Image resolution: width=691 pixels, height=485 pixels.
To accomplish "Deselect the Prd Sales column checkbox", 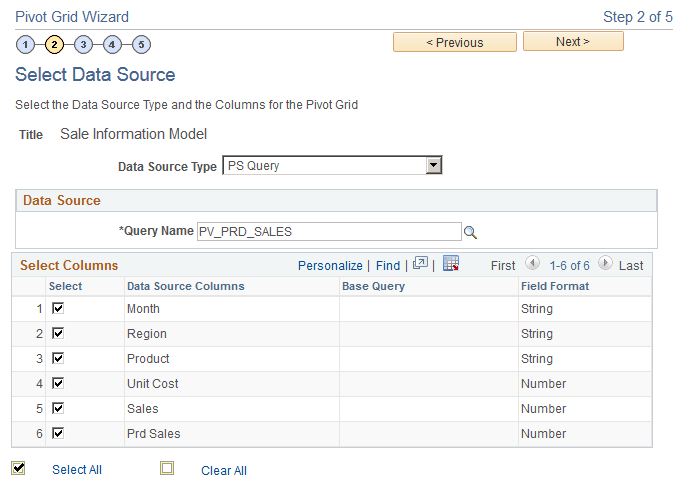I will (x=58, y=433).
